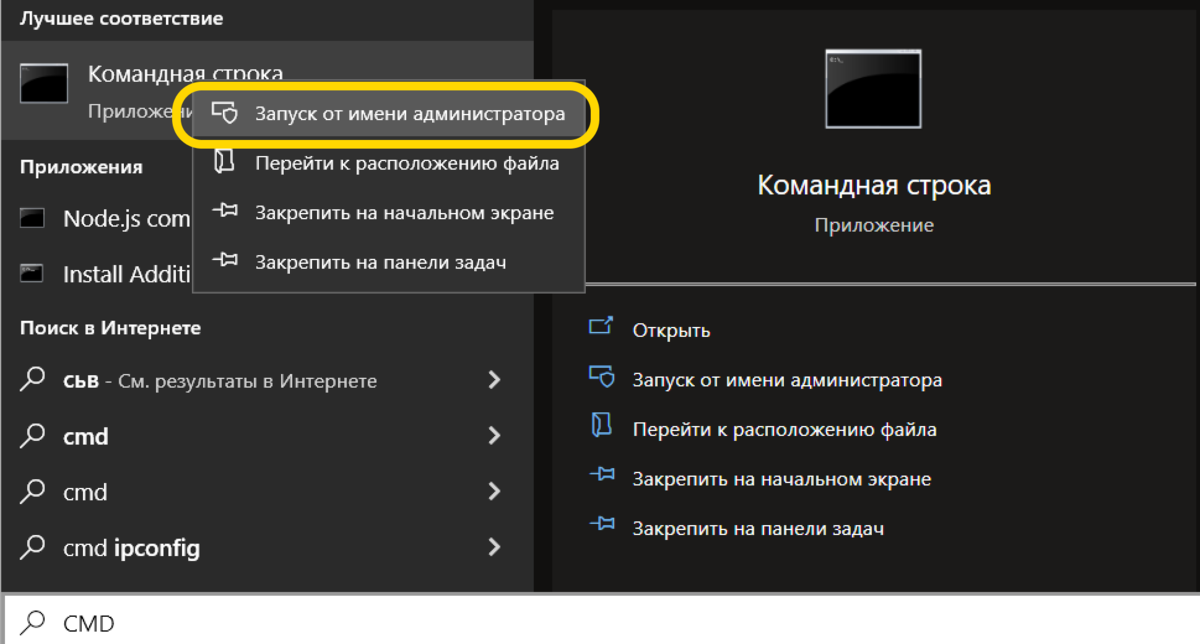Viewport: 1200px width, 644px height.
Task: Click pin icon beside context 'Закрепить на начальном экране'
Action: tap(226, 212)
